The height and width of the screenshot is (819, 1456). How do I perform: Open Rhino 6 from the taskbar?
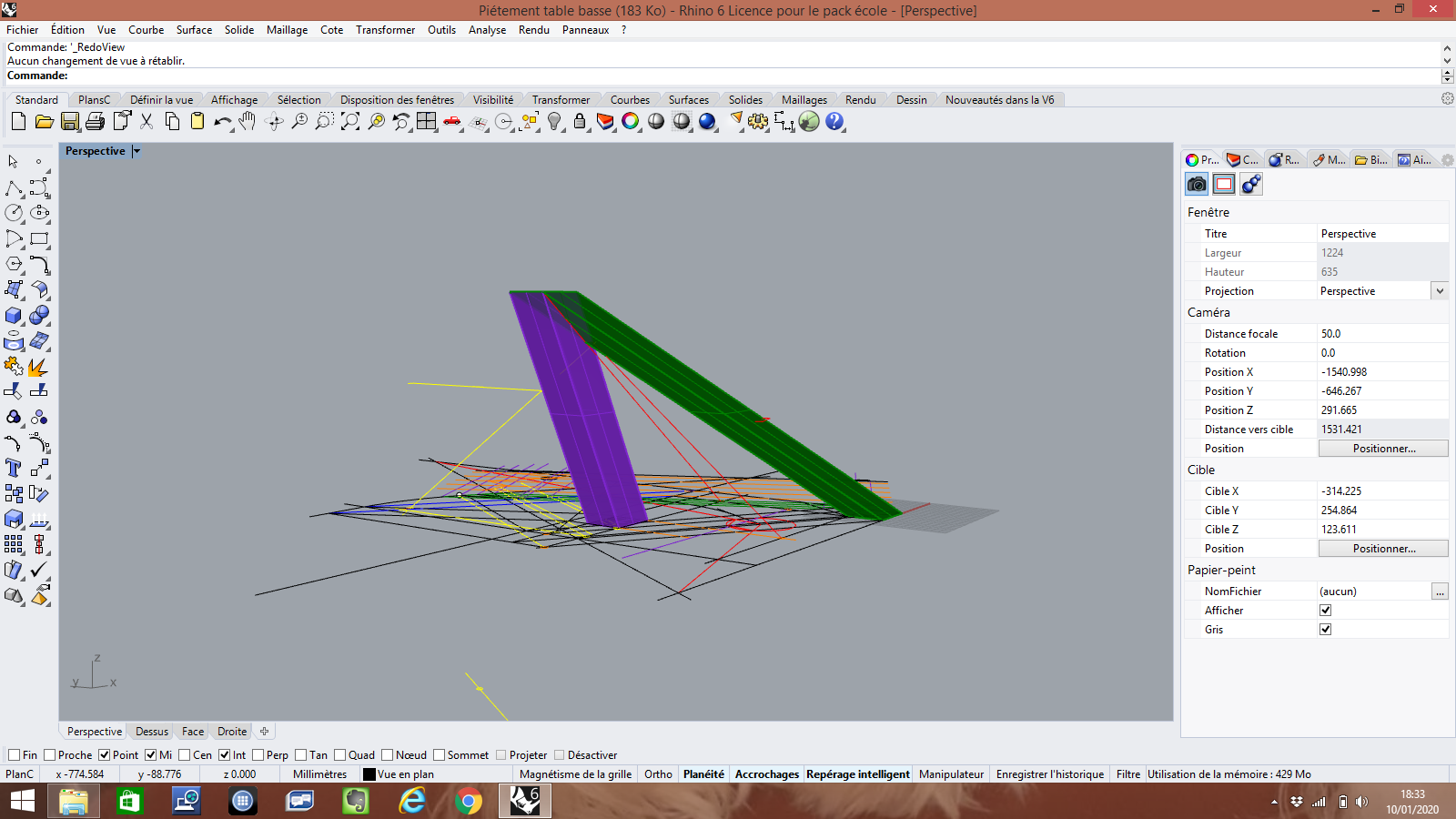tap(525, 802)
